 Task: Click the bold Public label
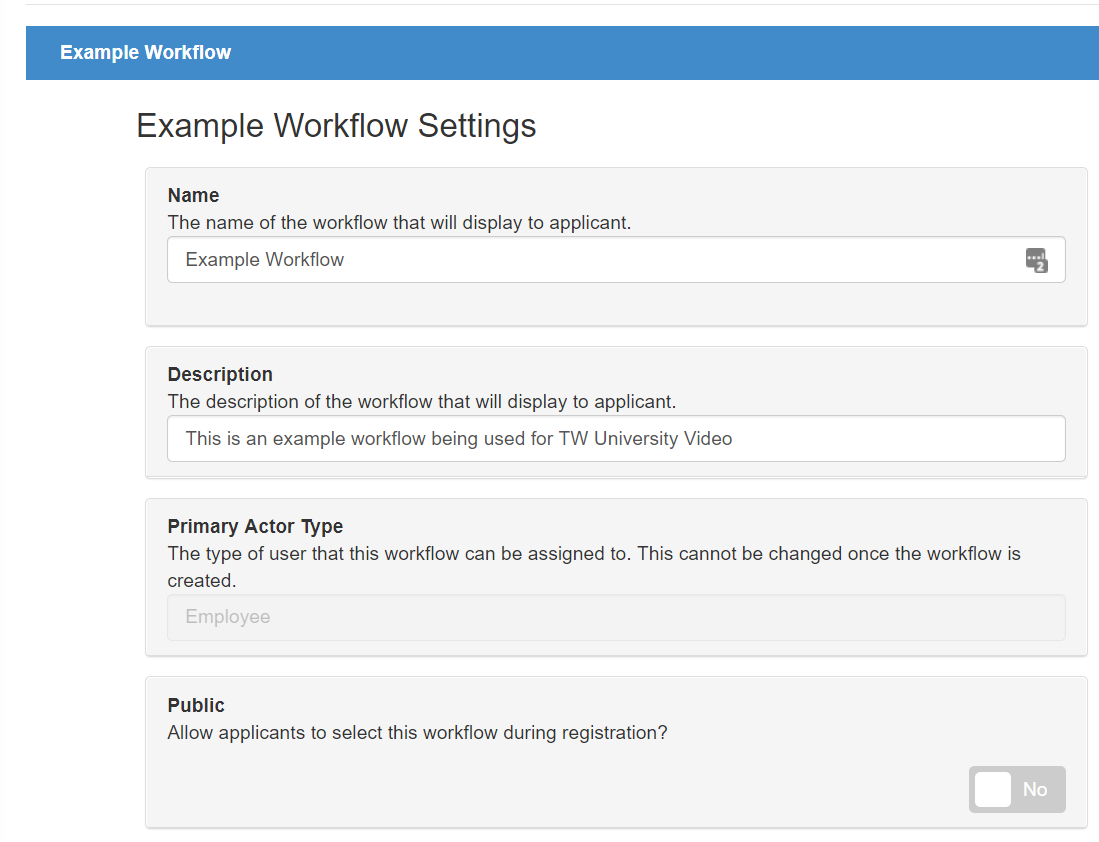196,705
